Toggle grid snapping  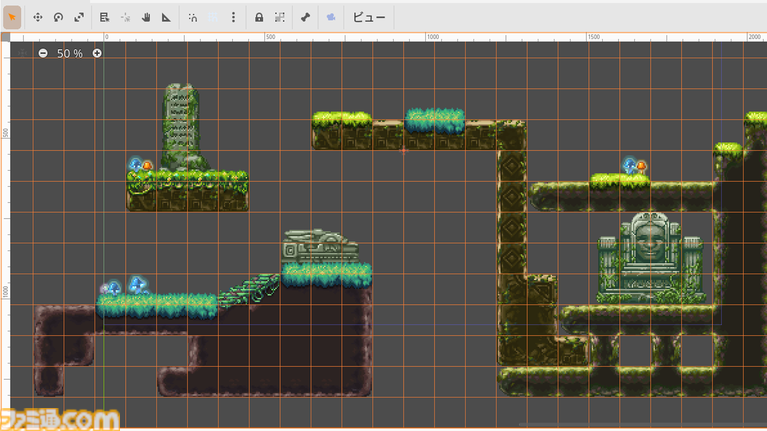(213, 17)
